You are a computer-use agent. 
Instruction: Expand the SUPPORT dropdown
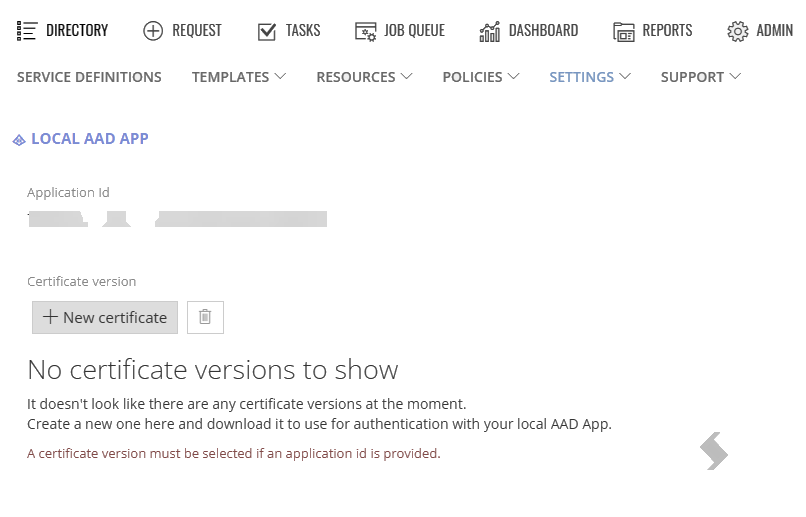tap(701, 77)
